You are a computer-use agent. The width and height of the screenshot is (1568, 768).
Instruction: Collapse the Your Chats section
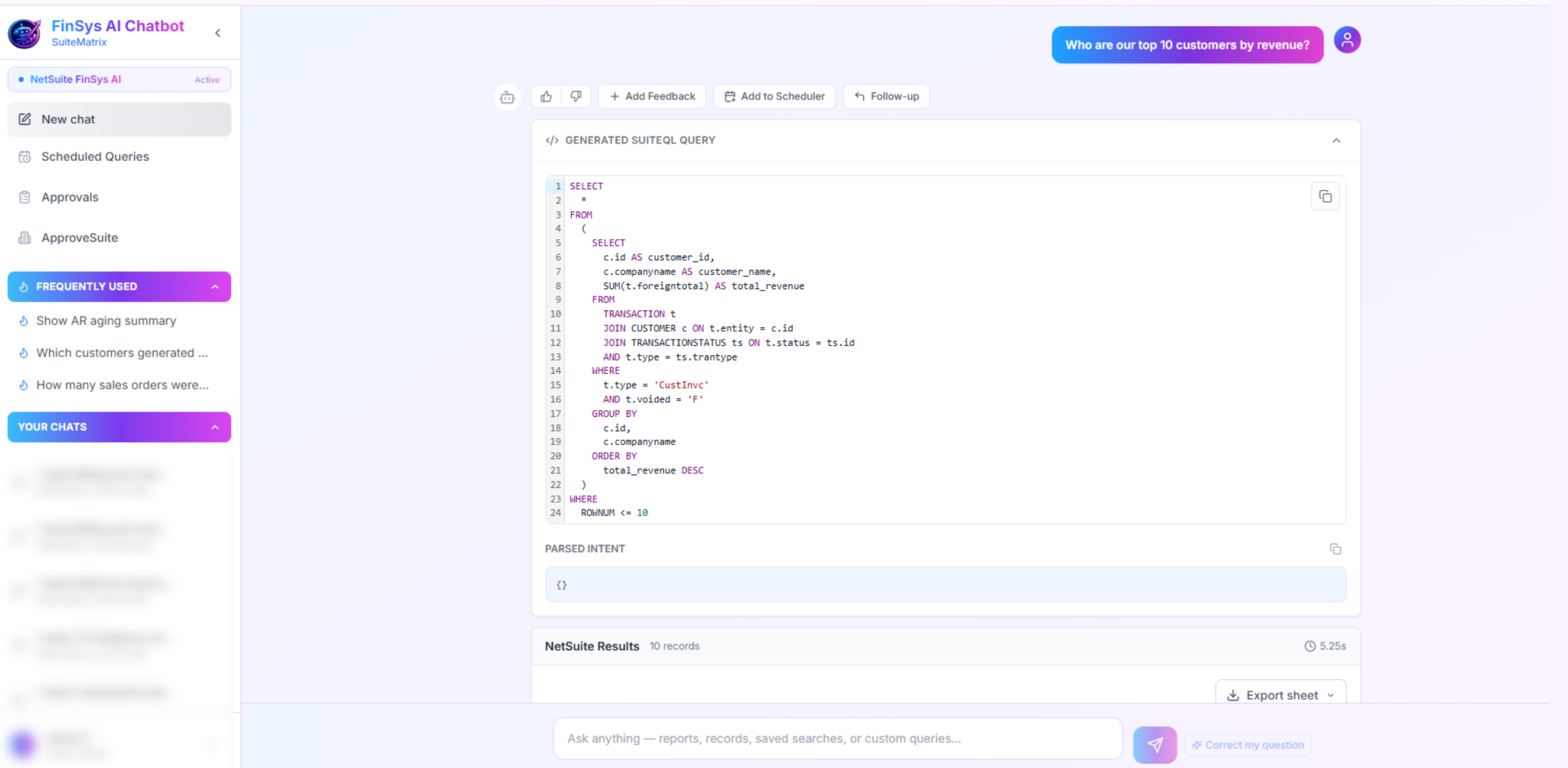tap(215, 427)
